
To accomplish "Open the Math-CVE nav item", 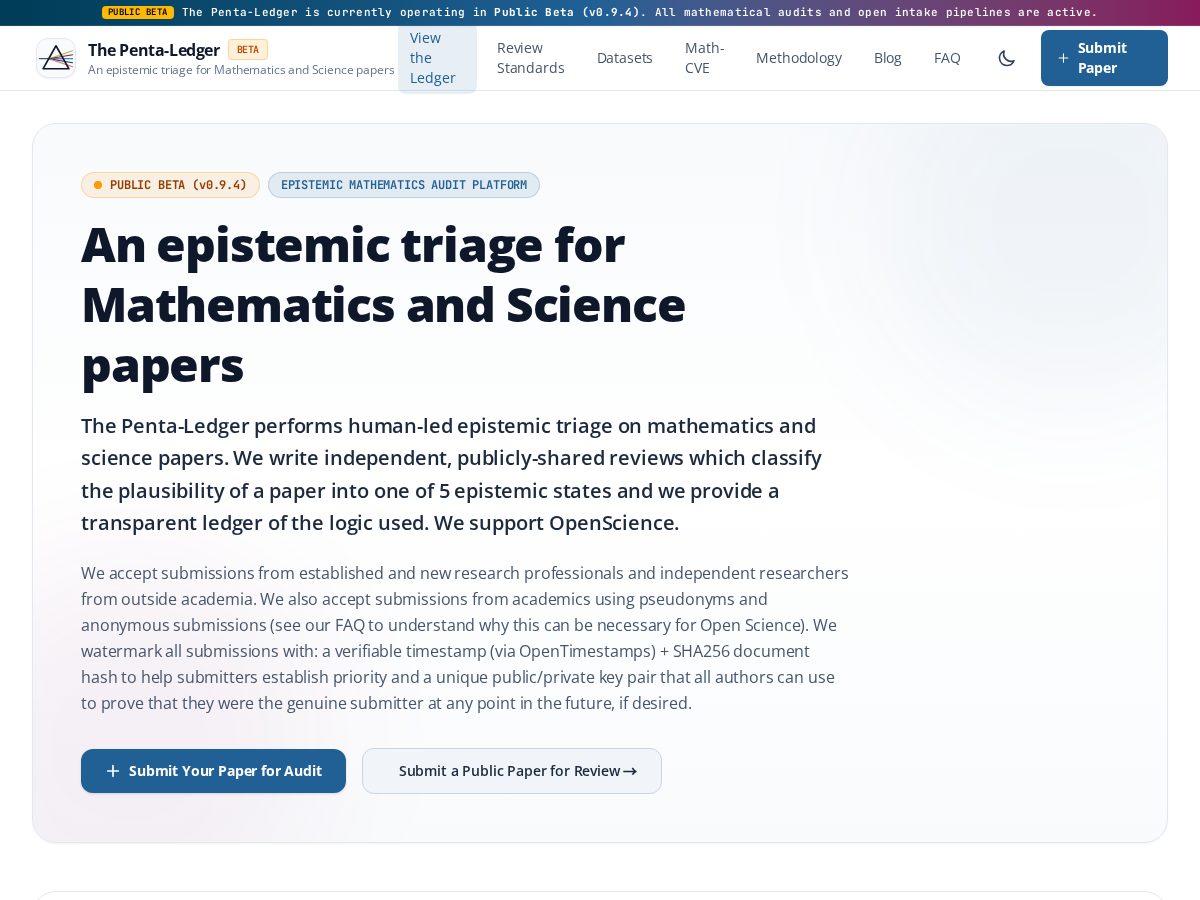I will 705,58.
